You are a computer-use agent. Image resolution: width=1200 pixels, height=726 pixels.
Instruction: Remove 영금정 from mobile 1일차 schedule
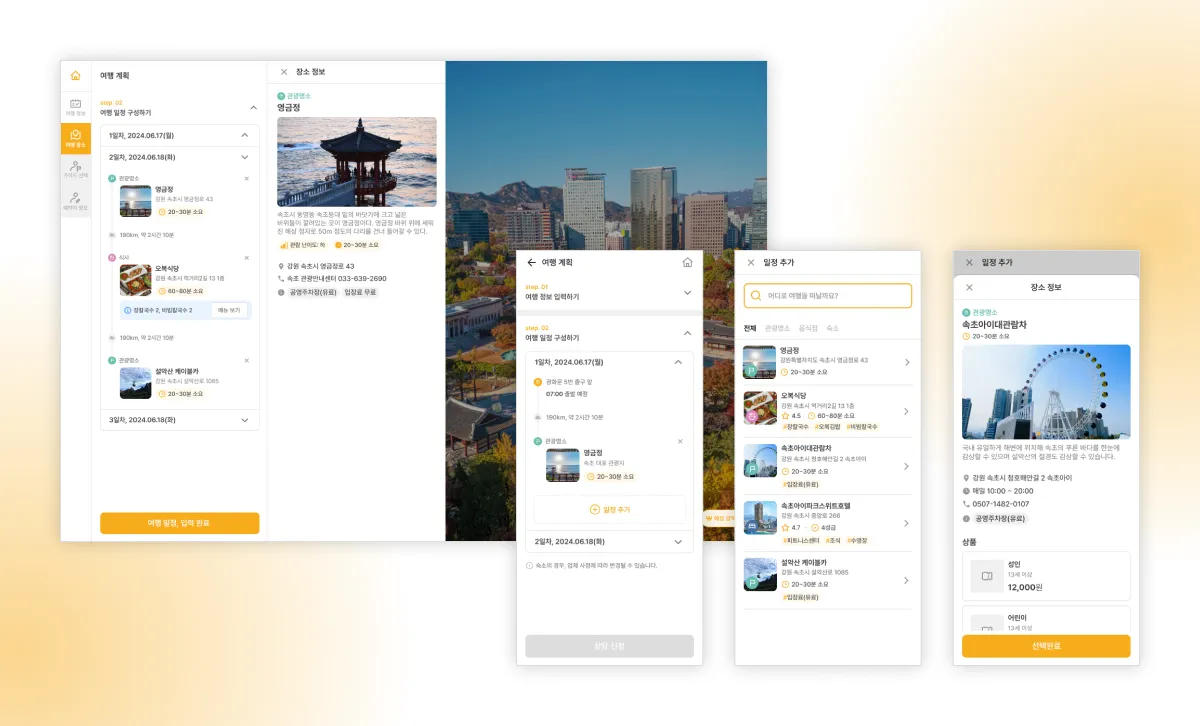(x=680, y=441)
